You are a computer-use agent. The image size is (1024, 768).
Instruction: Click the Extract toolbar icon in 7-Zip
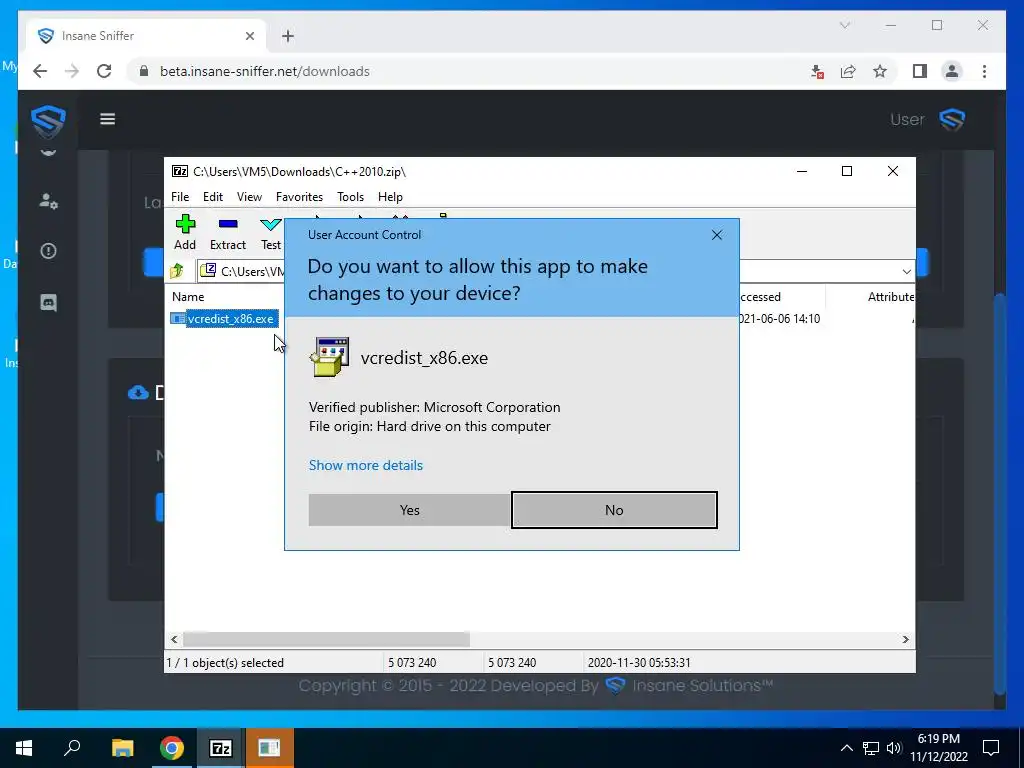click(x=227, y=232)
